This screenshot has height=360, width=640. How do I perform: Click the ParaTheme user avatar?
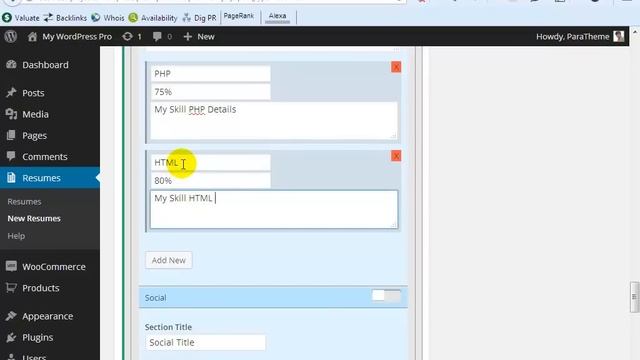coord(618,36)
